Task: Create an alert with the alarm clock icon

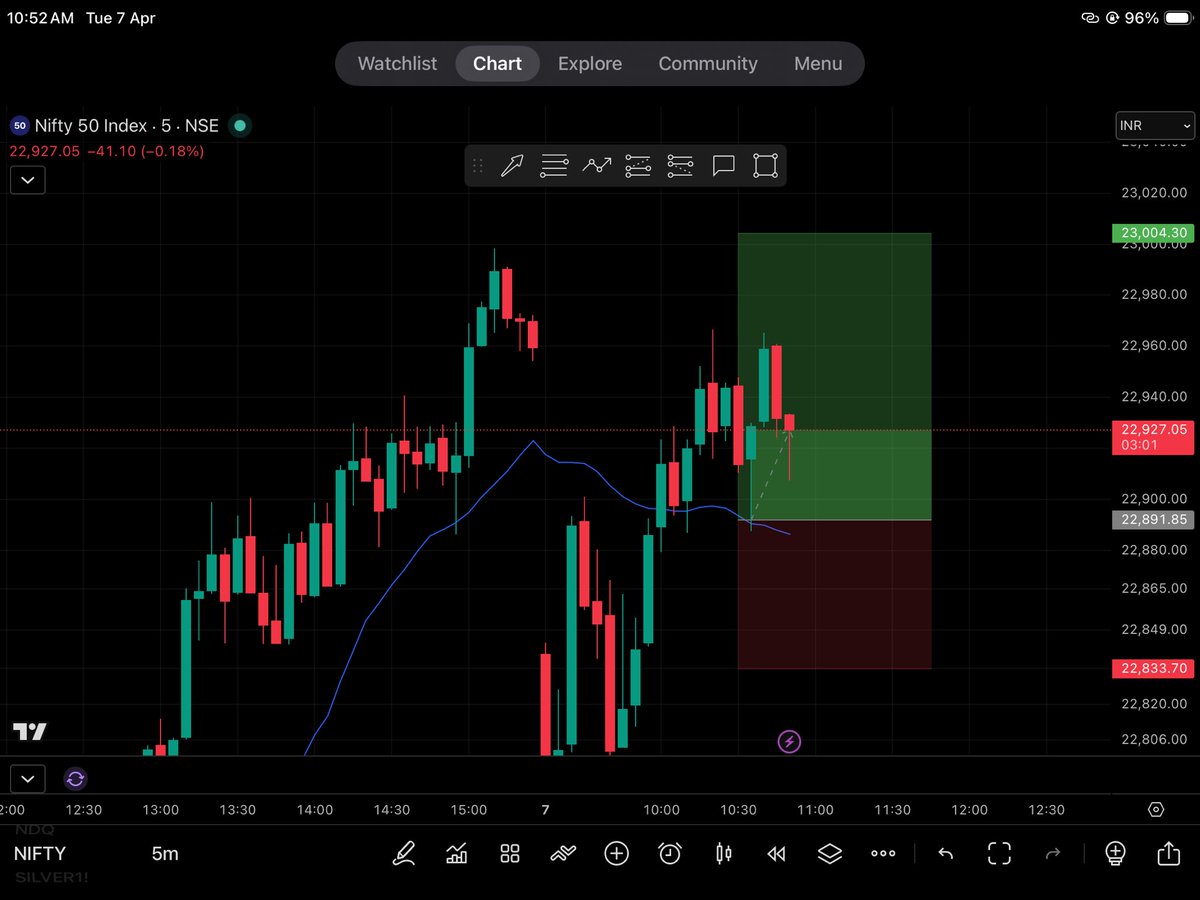Action: pyautogui.click(x=670, y=853)
